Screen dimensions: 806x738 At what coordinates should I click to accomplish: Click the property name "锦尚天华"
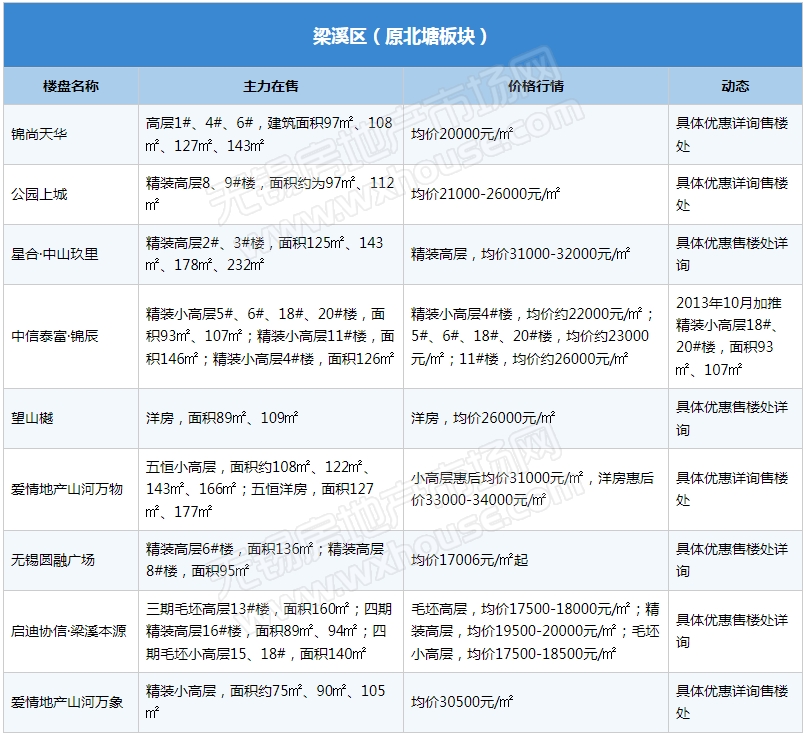click(39, 135)
